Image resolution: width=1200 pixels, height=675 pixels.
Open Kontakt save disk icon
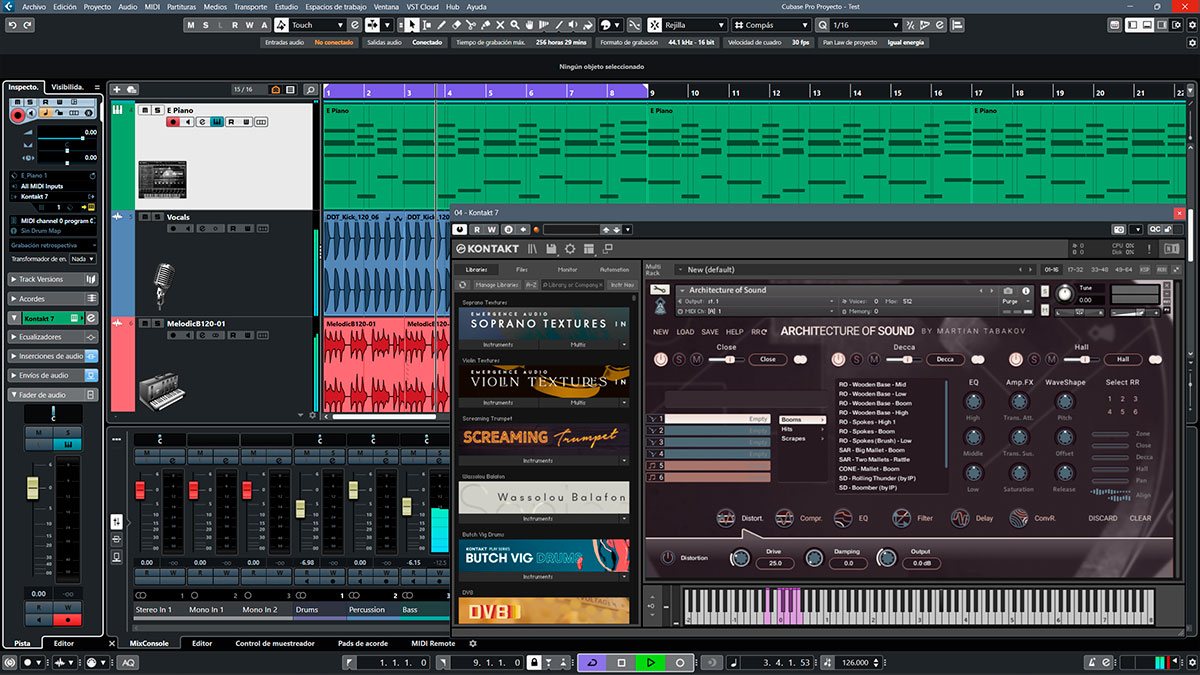(x=551, y=248)
